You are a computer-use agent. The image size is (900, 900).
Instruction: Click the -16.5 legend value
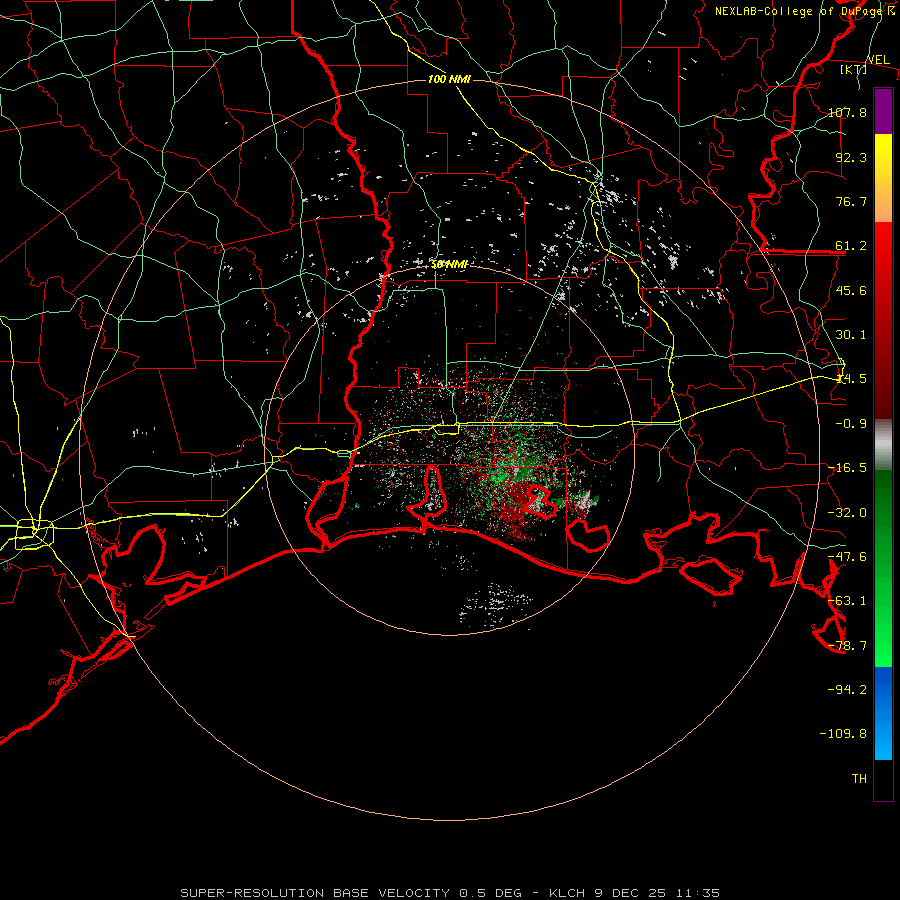847,468
